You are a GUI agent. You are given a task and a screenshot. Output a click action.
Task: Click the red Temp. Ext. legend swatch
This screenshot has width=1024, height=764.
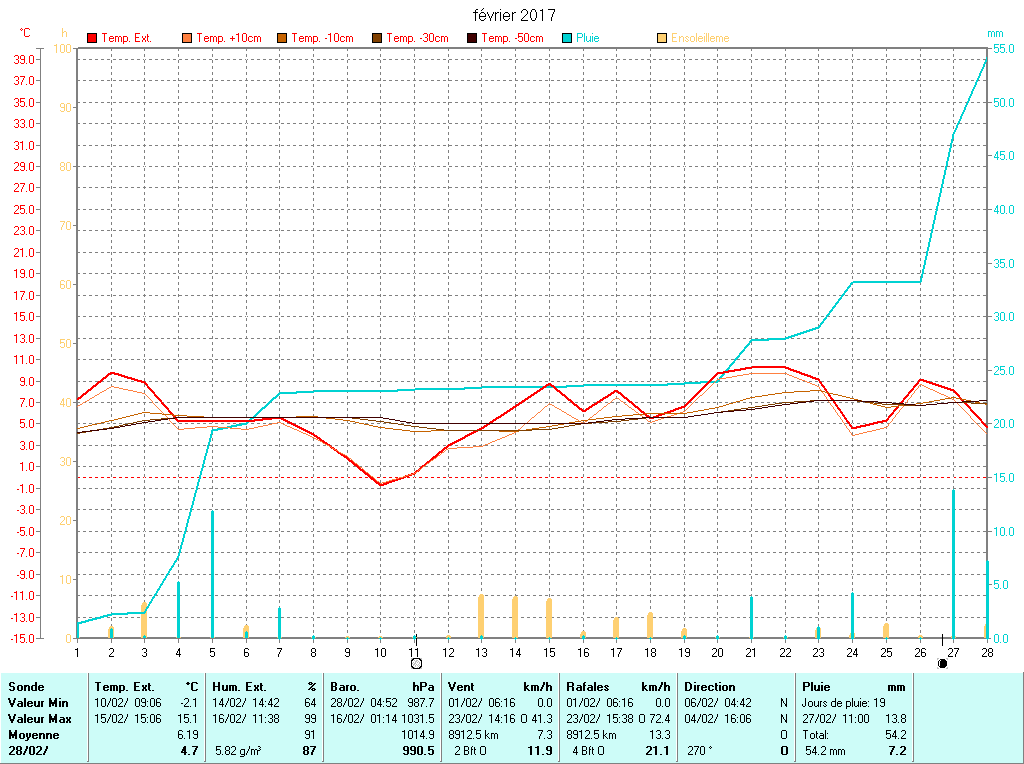pos(92,38)
